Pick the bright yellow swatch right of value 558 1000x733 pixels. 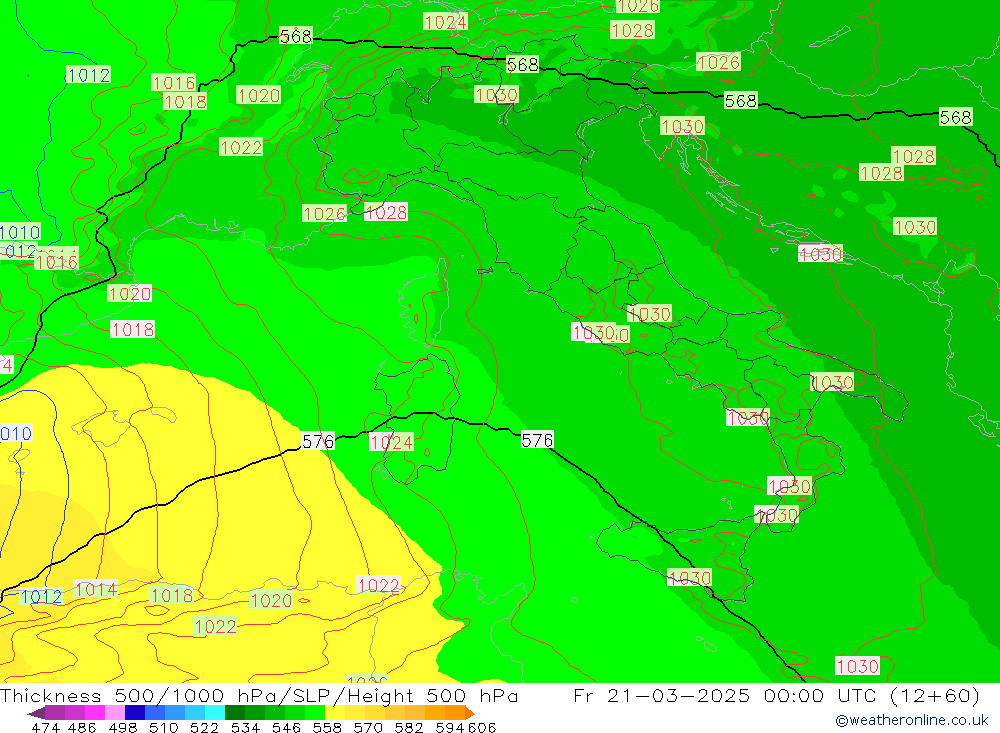(x=335, y=713)
